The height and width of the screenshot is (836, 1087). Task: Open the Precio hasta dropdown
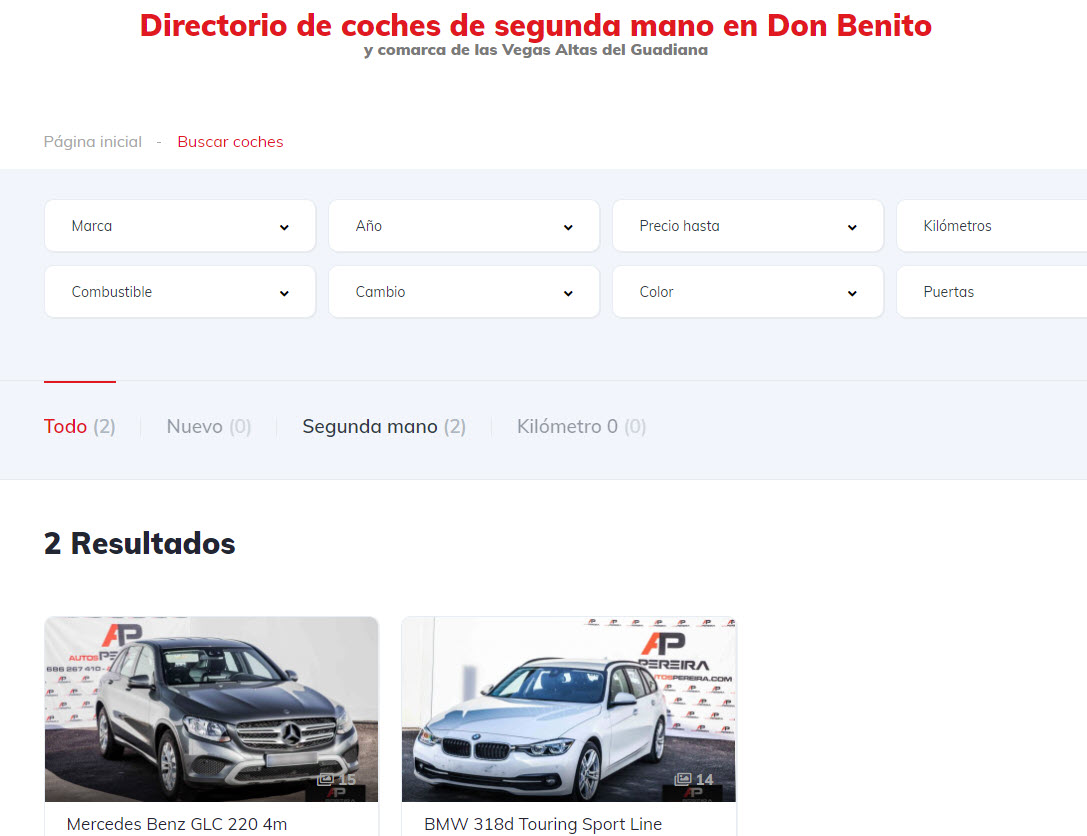pyautogui.click(x=748, y=226)
